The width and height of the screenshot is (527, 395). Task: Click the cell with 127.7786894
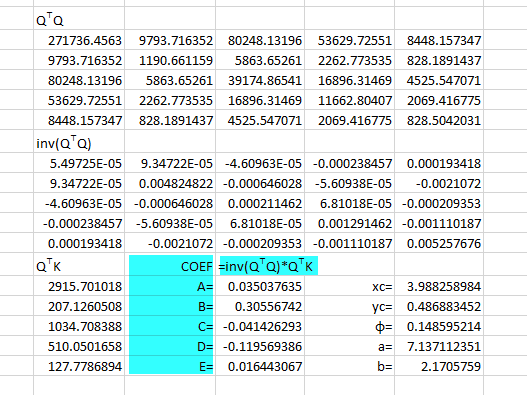[x=79, y=366]
